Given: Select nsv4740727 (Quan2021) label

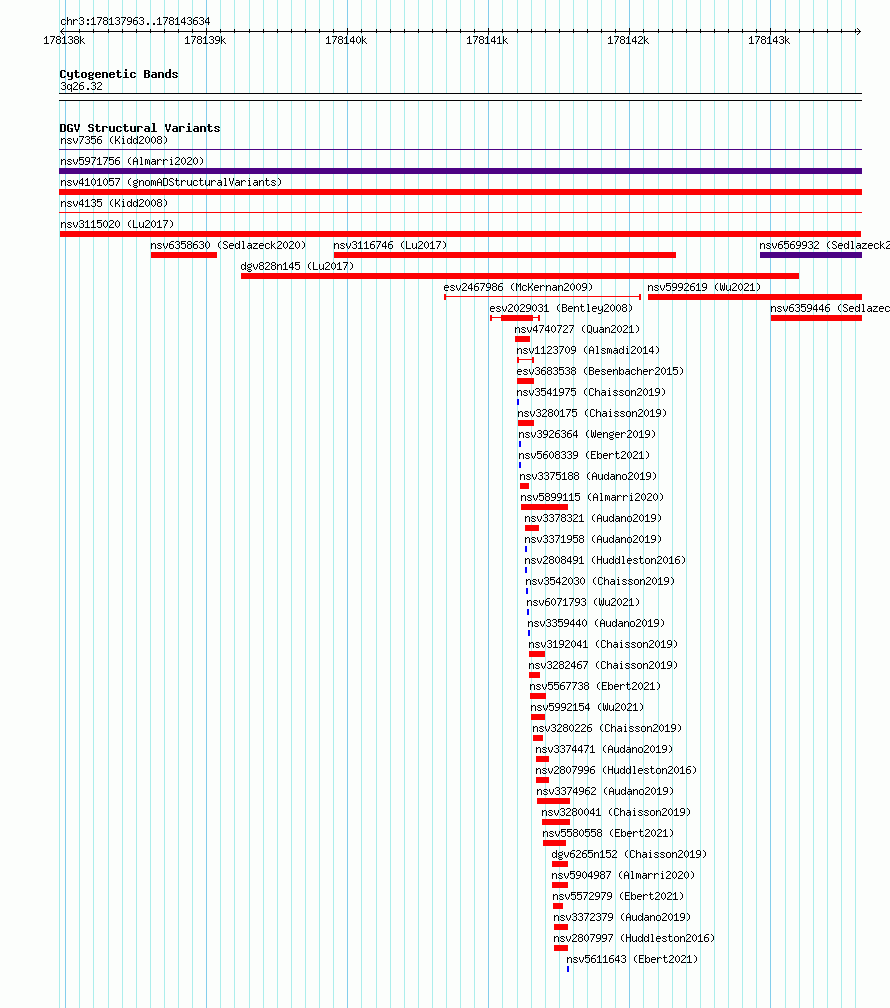Looking at the screenshot, I should pos(577,329).
